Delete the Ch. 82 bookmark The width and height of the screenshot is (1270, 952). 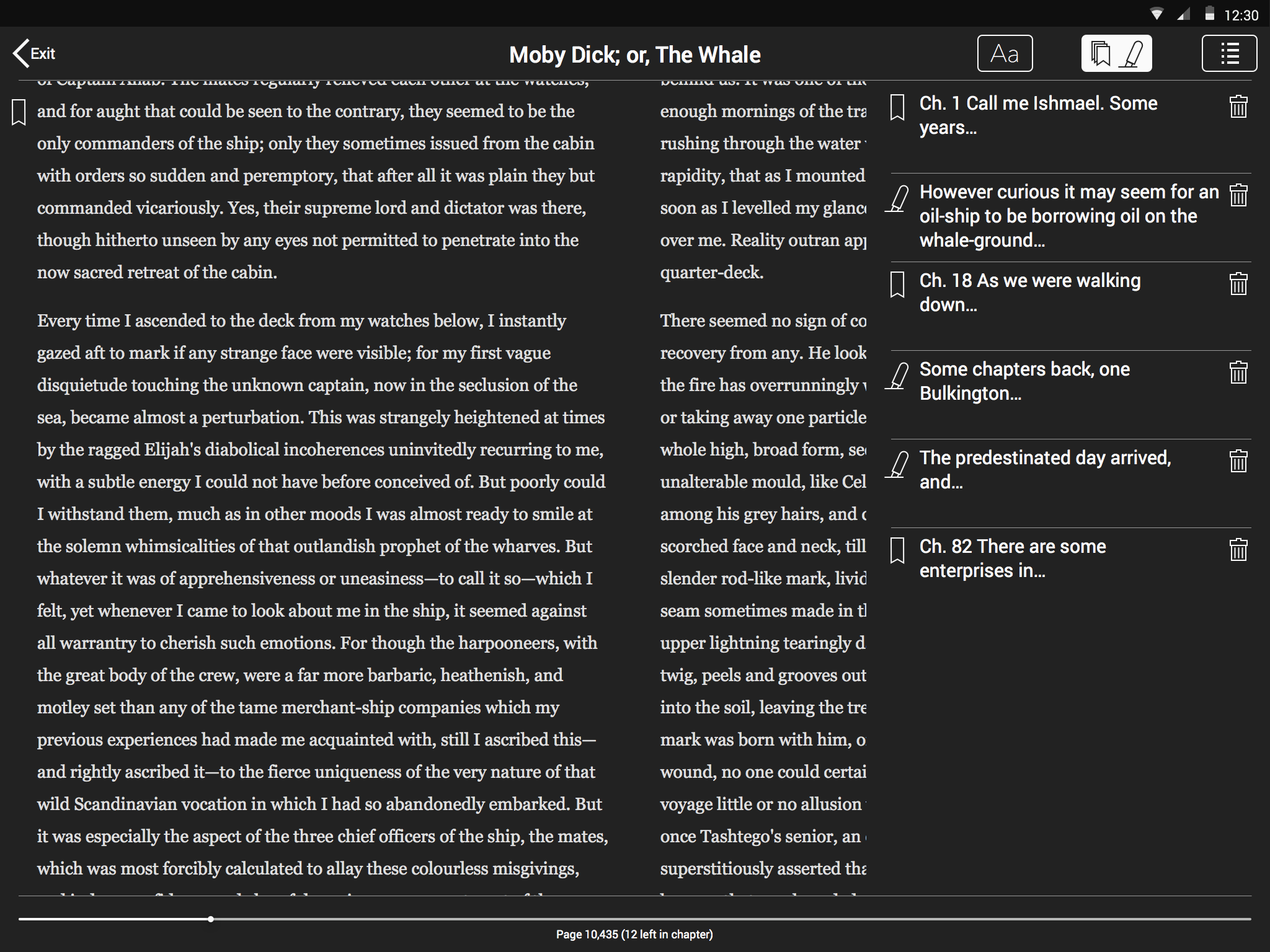coord(1238,550)
